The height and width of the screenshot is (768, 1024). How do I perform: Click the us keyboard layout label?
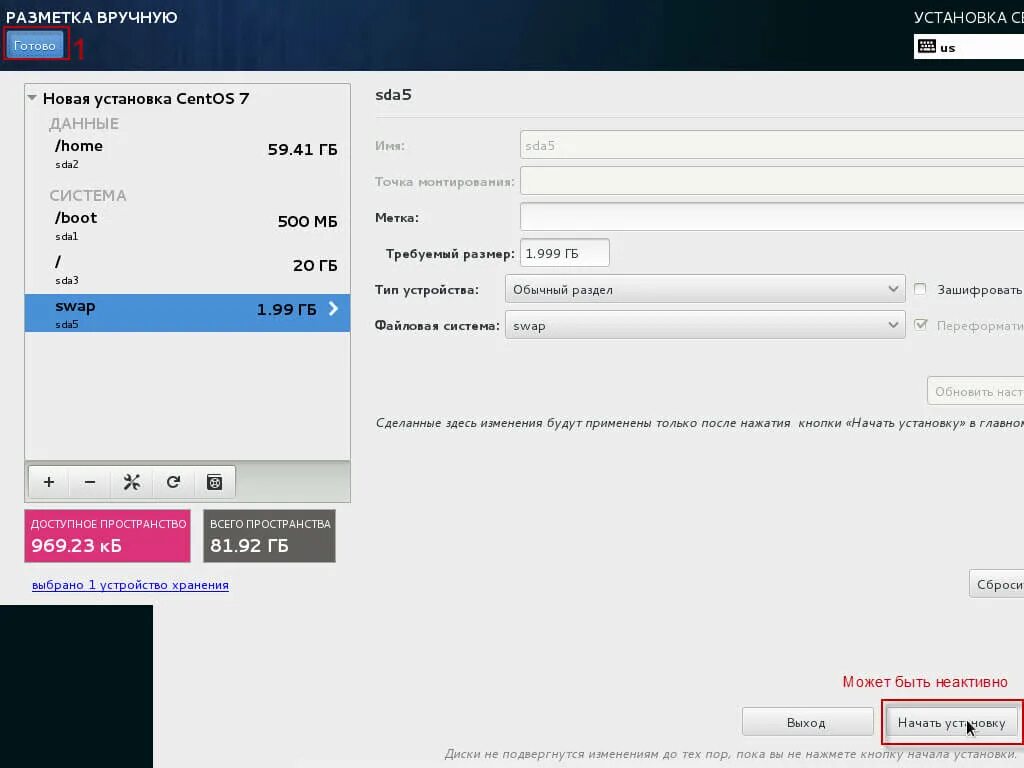(x=948, y=48)
